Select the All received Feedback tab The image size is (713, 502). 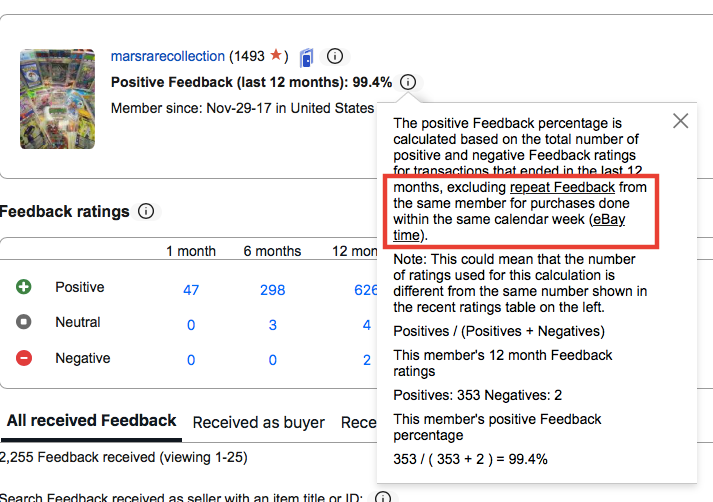(x=91, y=421)
